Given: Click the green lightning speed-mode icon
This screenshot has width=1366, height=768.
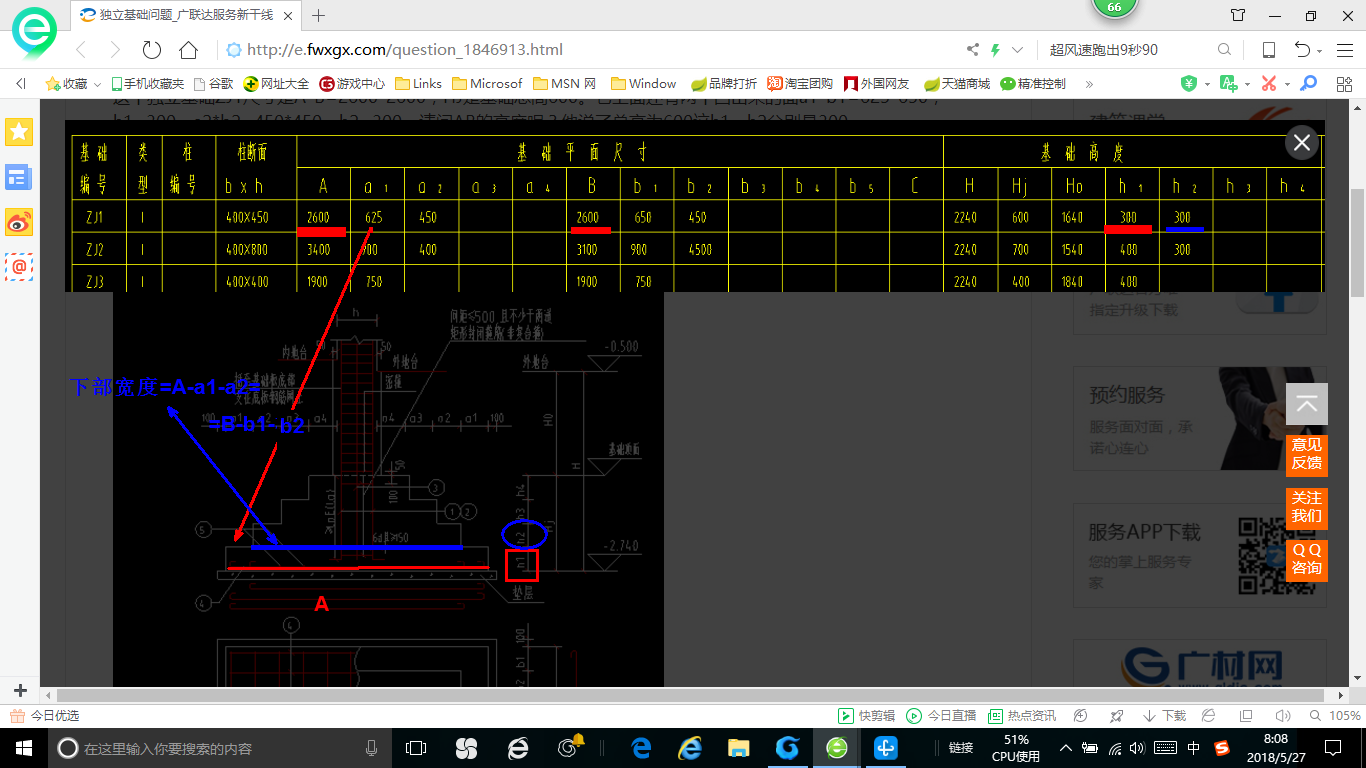Looking at the screenshot, I should 996,50.
